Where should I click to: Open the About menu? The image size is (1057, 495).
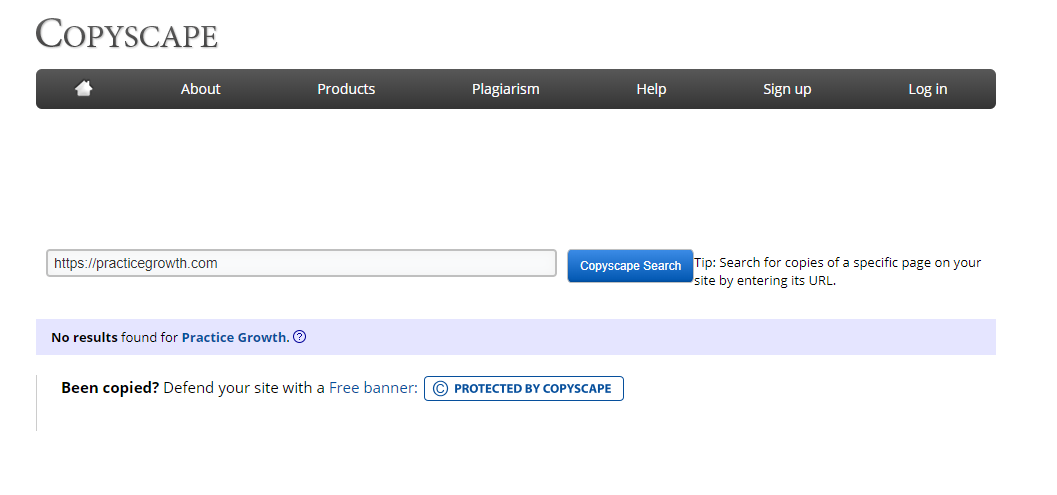pos(200,89)
